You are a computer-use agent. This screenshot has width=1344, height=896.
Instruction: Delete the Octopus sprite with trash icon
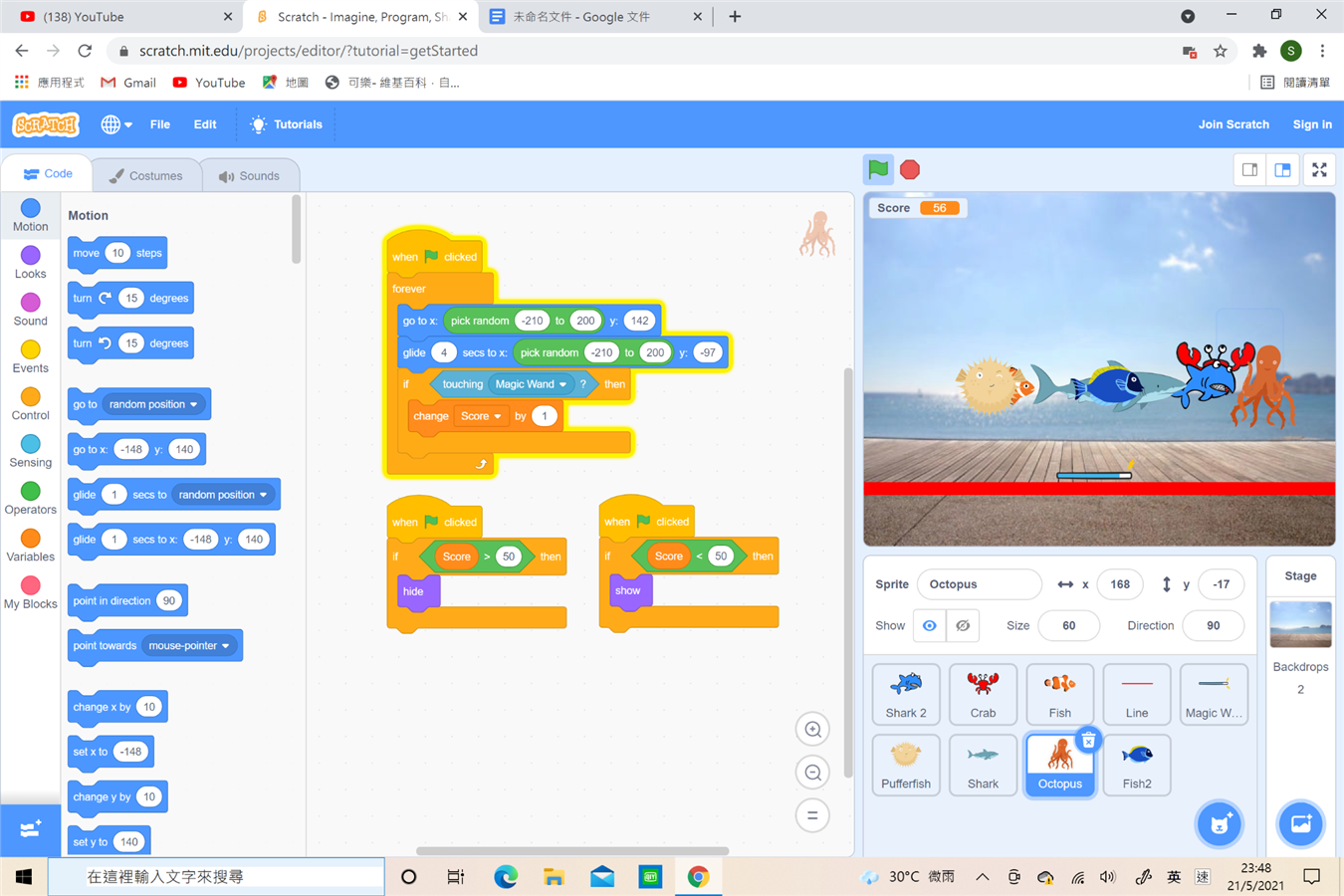tap(1088, 740)
